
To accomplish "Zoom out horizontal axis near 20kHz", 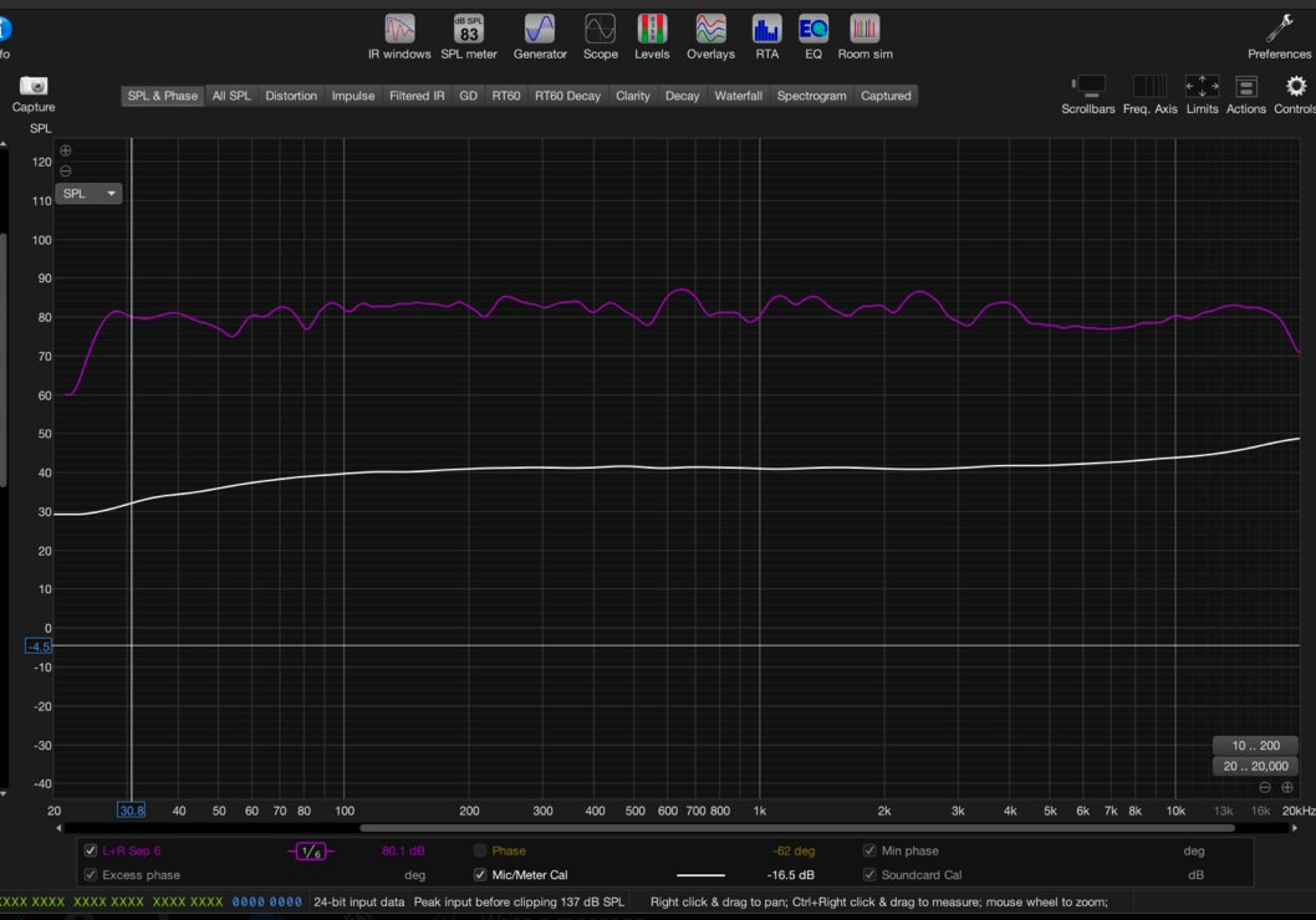I will pyautogui.click(x=1265, y=788).
